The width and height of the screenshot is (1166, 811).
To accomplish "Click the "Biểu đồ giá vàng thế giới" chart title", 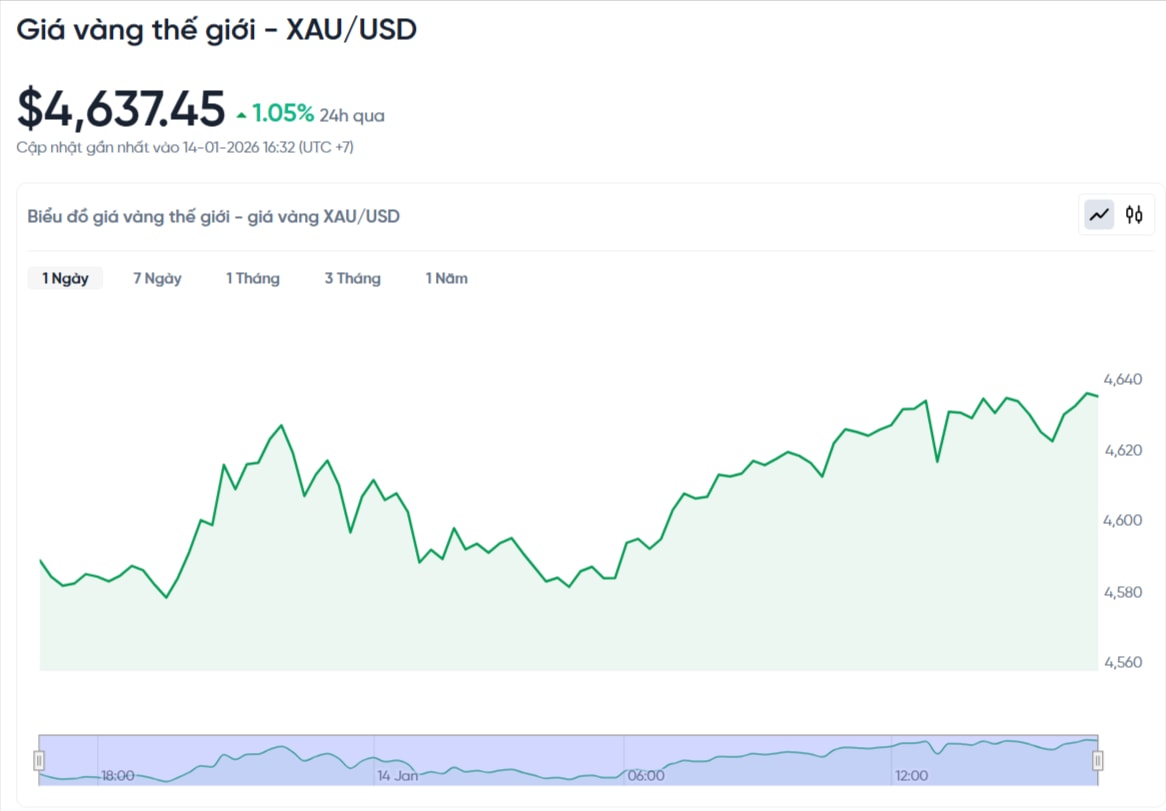I will (214, 216).
